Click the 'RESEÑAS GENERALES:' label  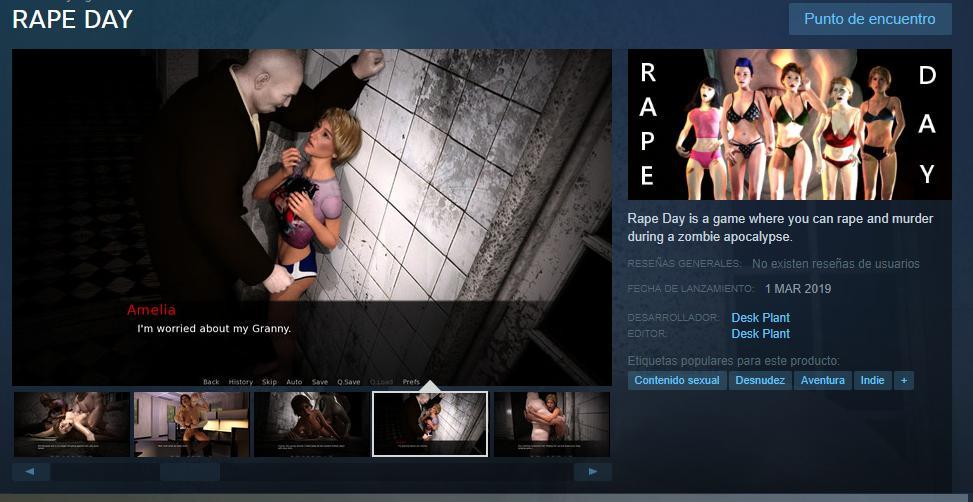click(x=684, y=264)
